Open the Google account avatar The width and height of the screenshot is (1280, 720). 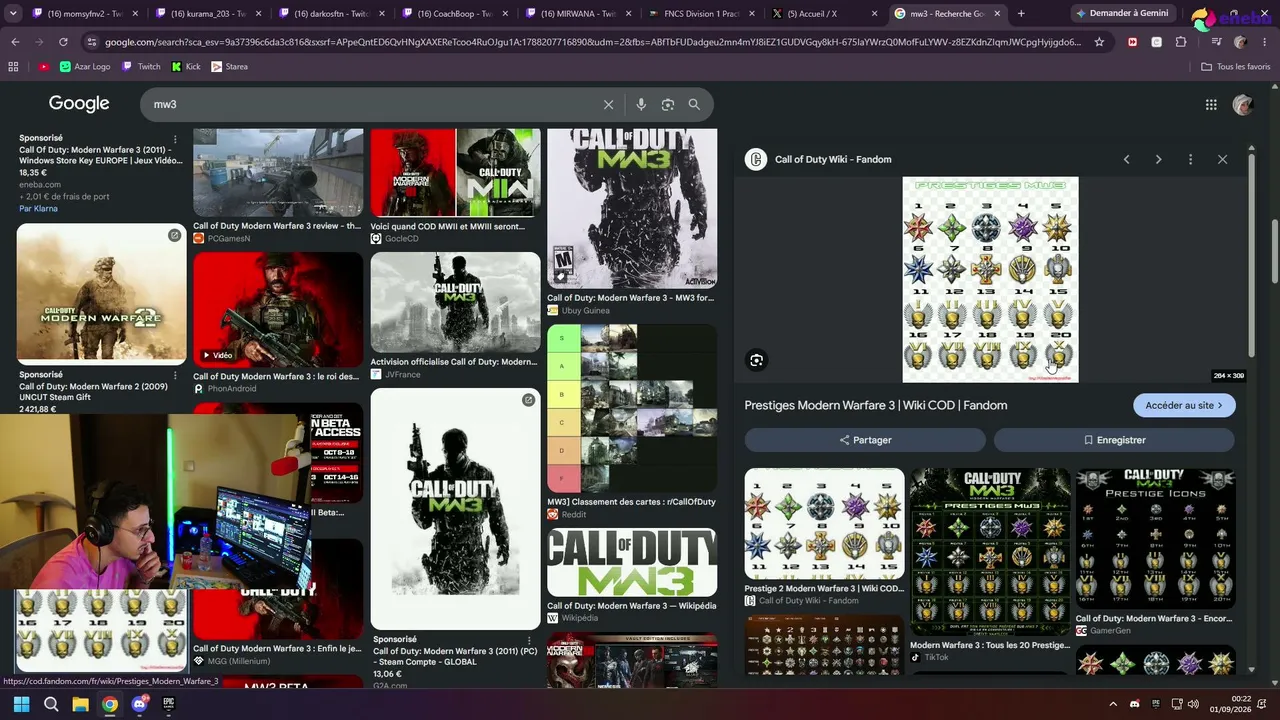pyautogui.click(x=1243, y=104)
